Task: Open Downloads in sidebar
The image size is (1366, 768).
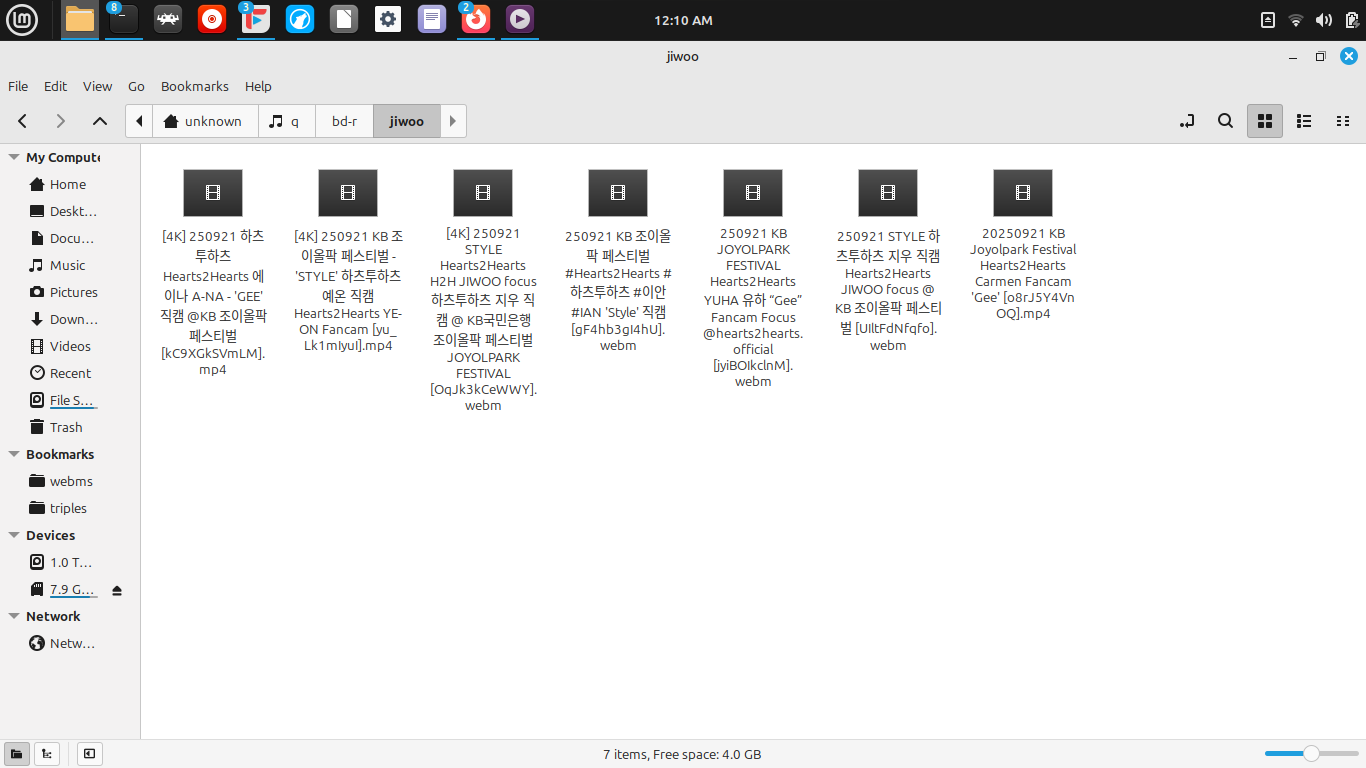Action: [65, 319]
